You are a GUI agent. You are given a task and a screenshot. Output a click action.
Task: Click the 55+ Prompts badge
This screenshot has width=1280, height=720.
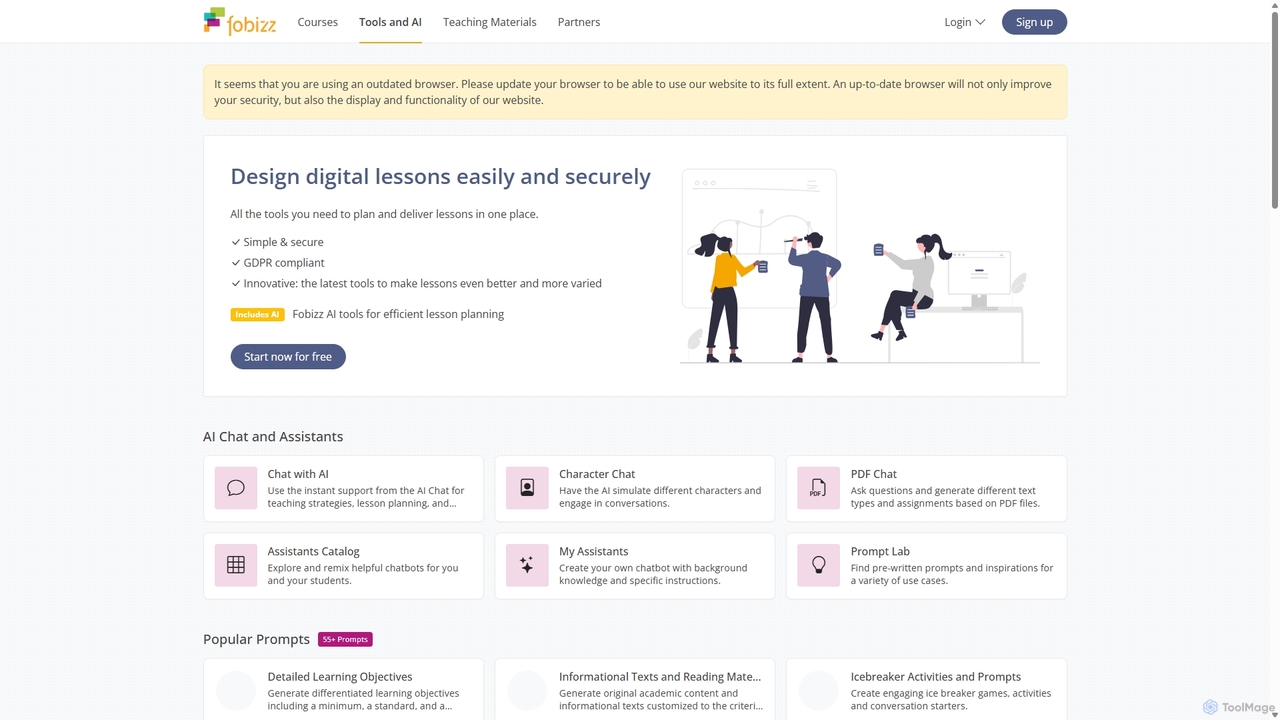(345, 639)
